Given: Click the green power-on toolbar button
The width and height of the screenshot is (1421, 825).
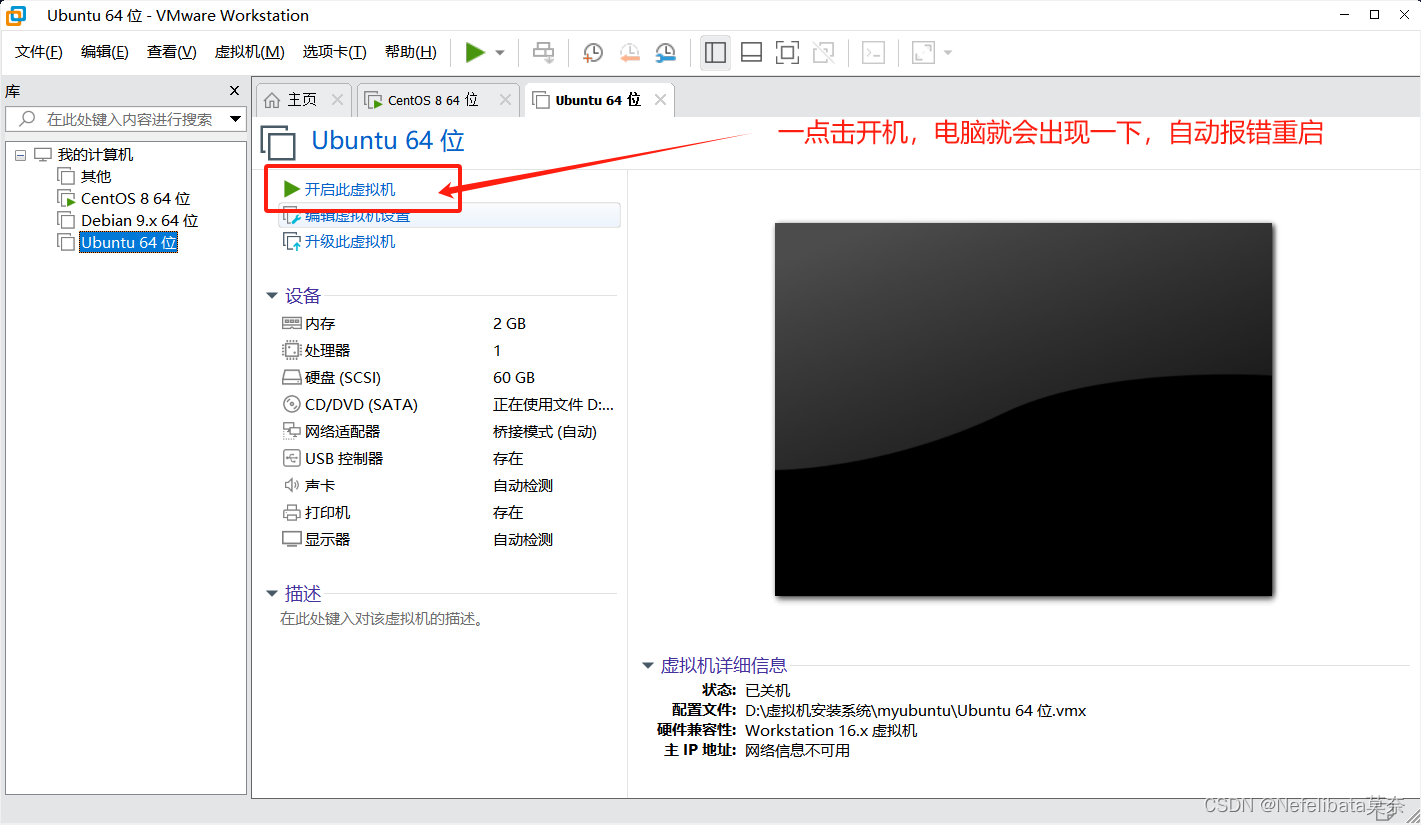Looking at the screenshot, I should click(x=475, y=53).
